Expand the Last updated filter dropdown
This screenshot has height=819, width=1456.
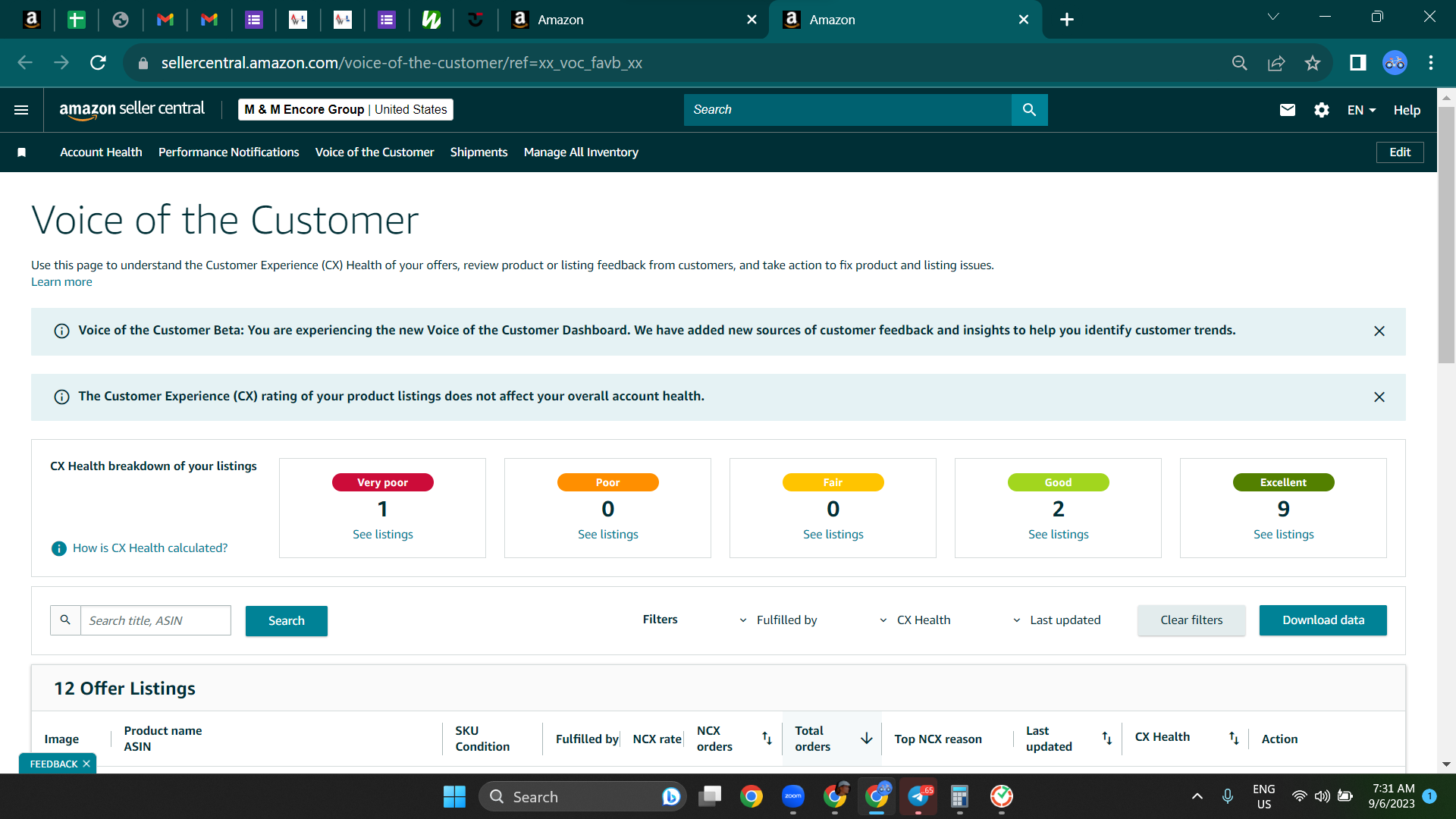pyautogui.click(x=1056, y=620)
